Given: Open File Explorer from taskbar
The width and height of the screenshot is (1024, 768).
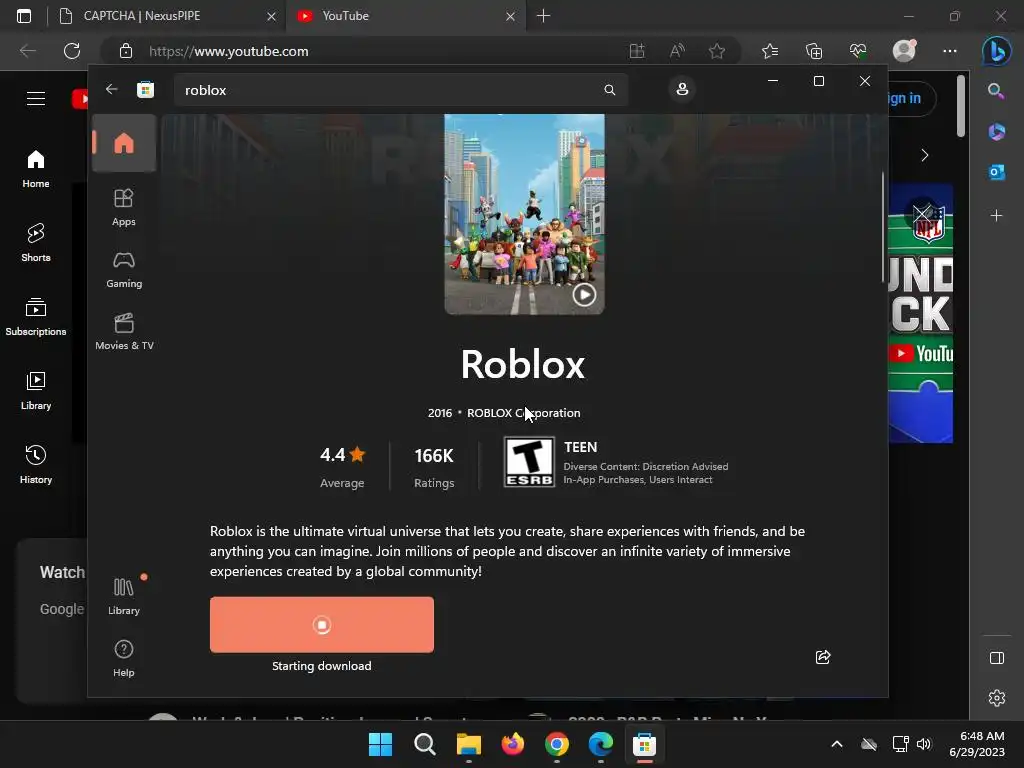Looking at the screenshot, I should pyautogui.click(x=468, y=744).
